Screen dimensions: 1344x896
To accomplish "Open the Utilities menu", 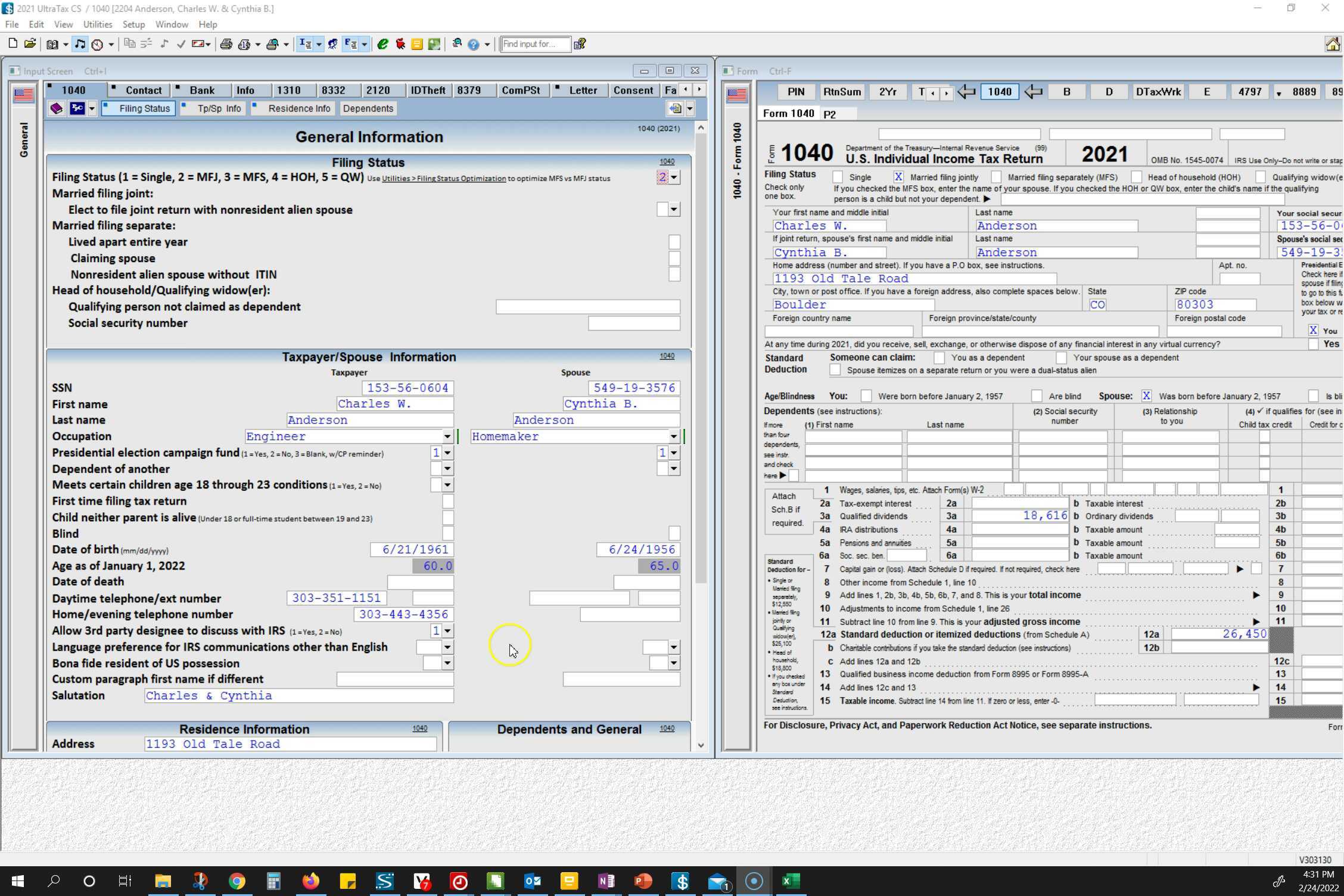I will 98,24.
